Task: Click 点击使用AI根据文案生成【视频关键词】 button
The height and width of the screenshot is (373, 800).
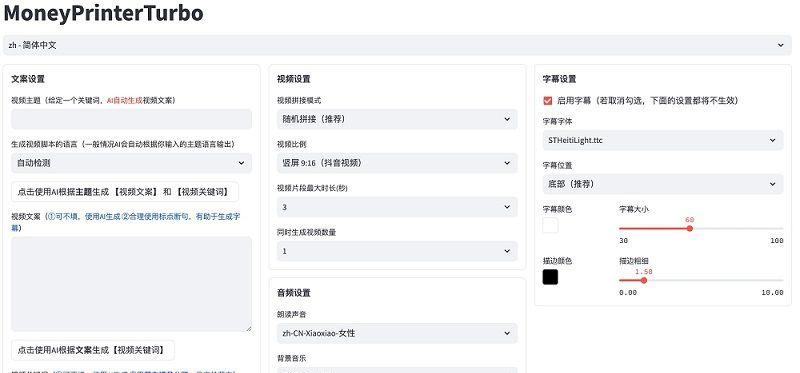Action: click(x=93, y=350)
